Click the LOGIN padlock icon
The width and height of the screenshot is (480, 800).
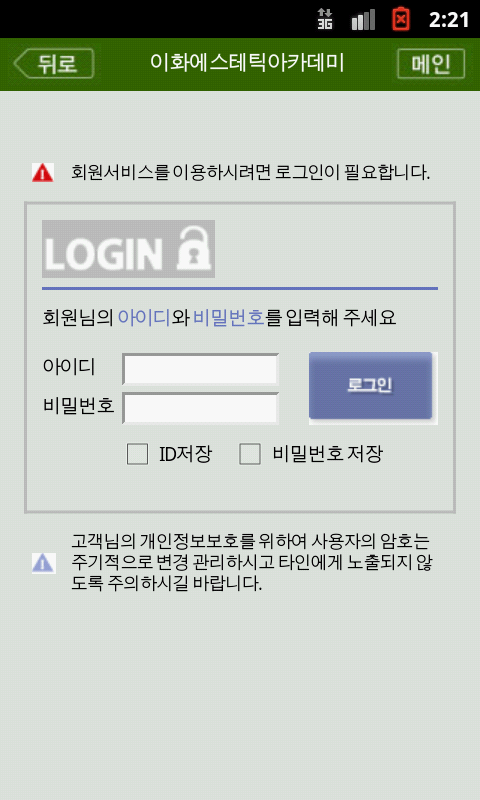pyautogui.click(x=194, y=249)
